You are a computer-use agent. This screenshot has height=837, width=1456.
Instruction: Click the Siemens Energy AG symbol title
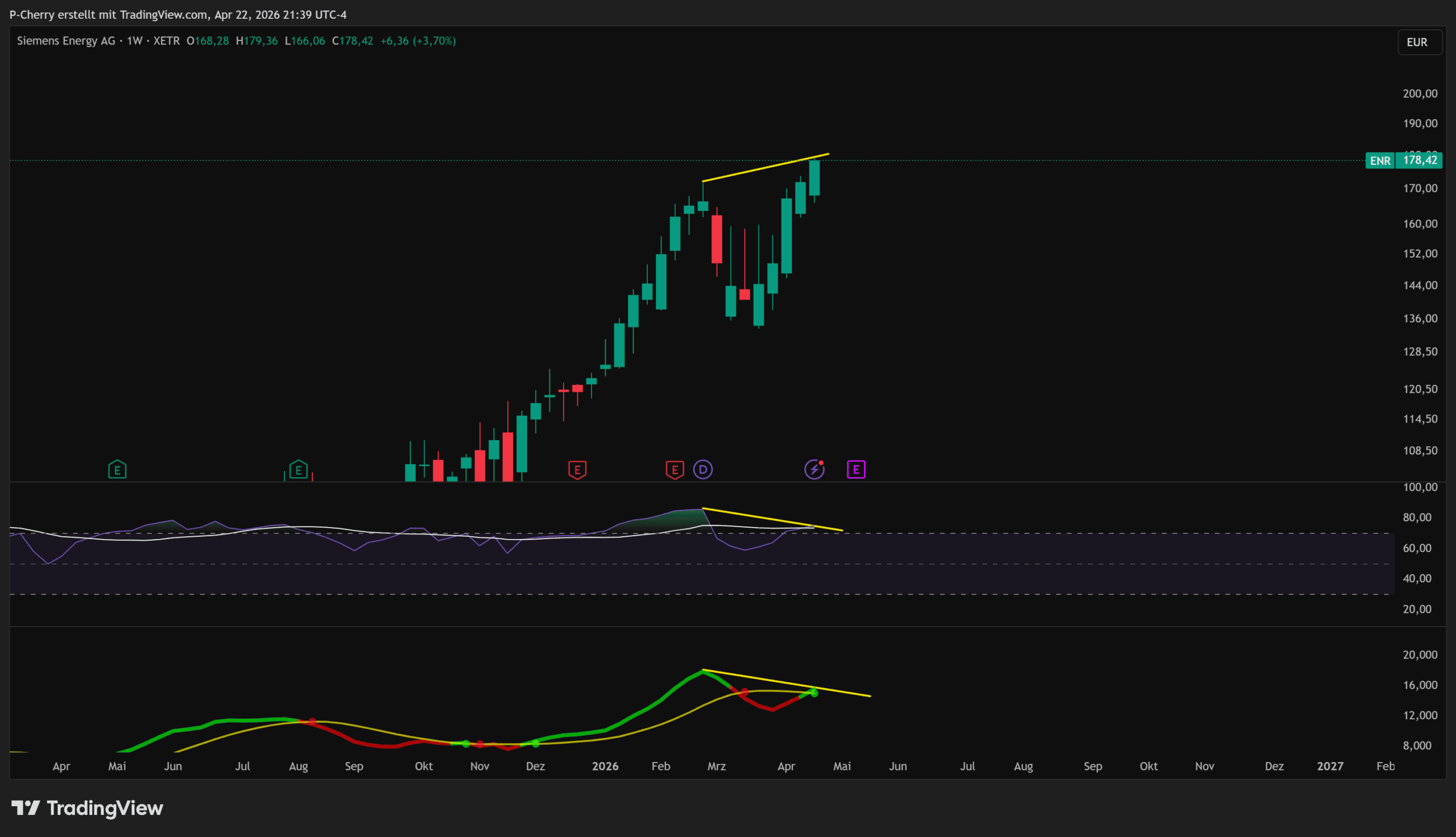pos(66,41)
